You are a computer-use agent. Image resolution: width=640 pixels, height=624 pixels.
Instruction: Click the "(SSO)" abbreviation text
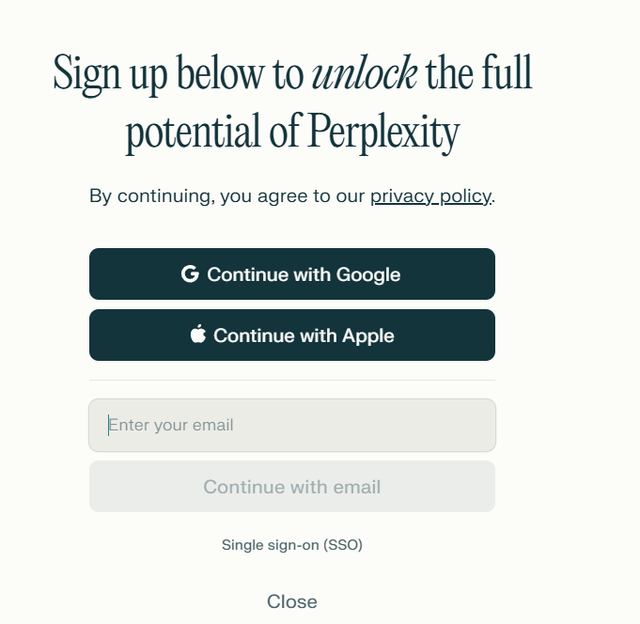coord(343,545)
